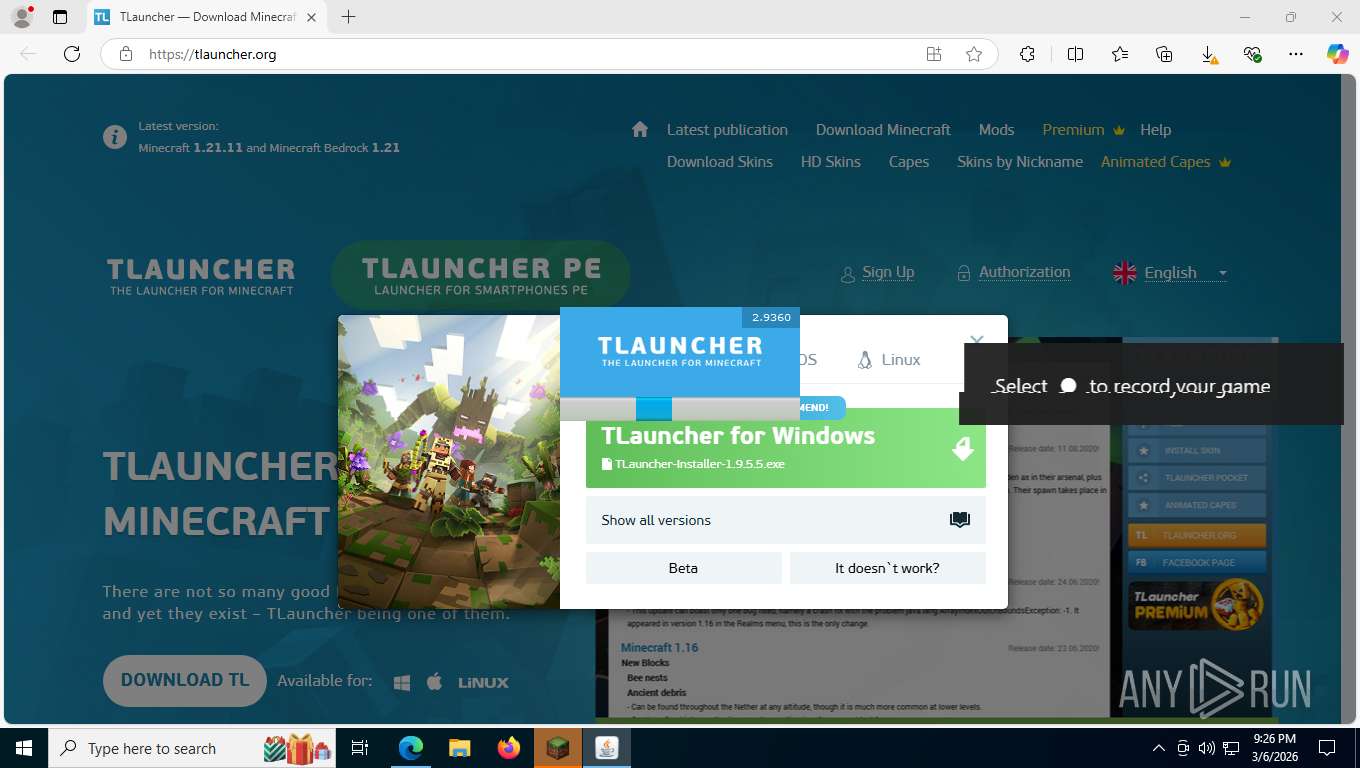
Task: Open the notification center icon
Action: pos(1327,748)
